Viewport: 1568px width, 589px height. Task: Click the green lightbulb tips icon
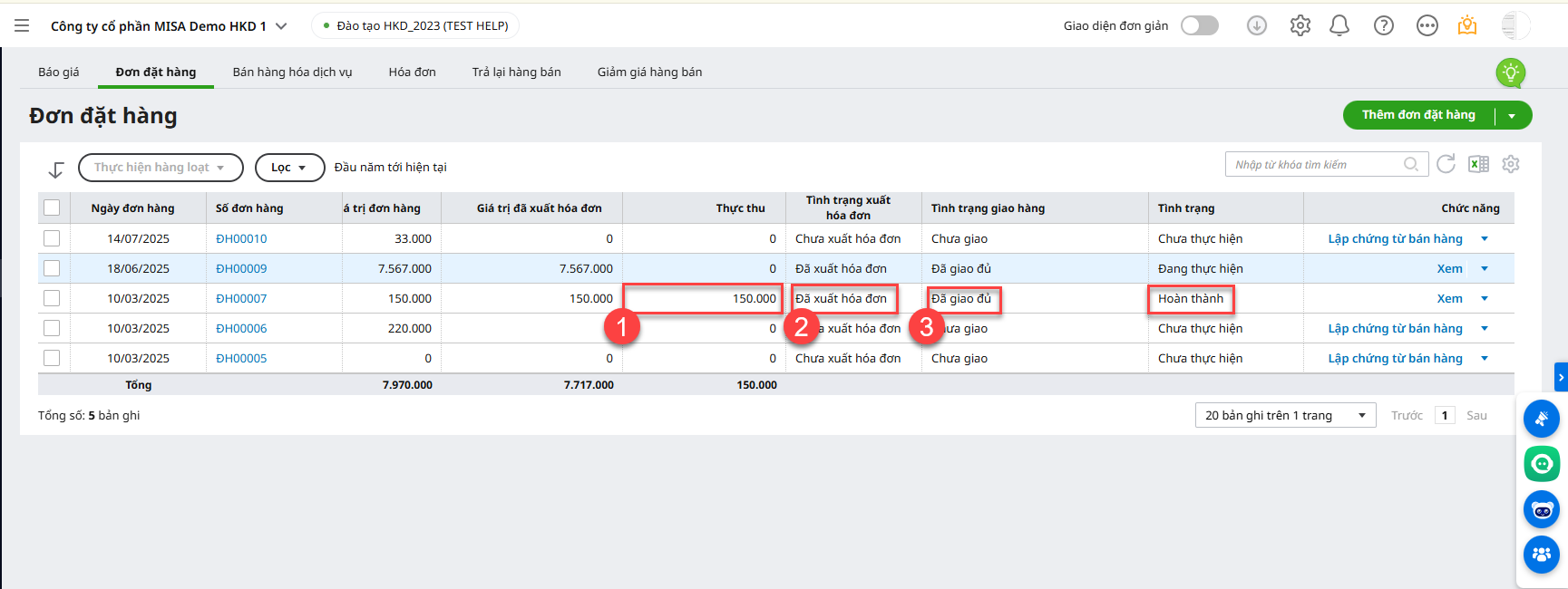[x=1510, y=72]
